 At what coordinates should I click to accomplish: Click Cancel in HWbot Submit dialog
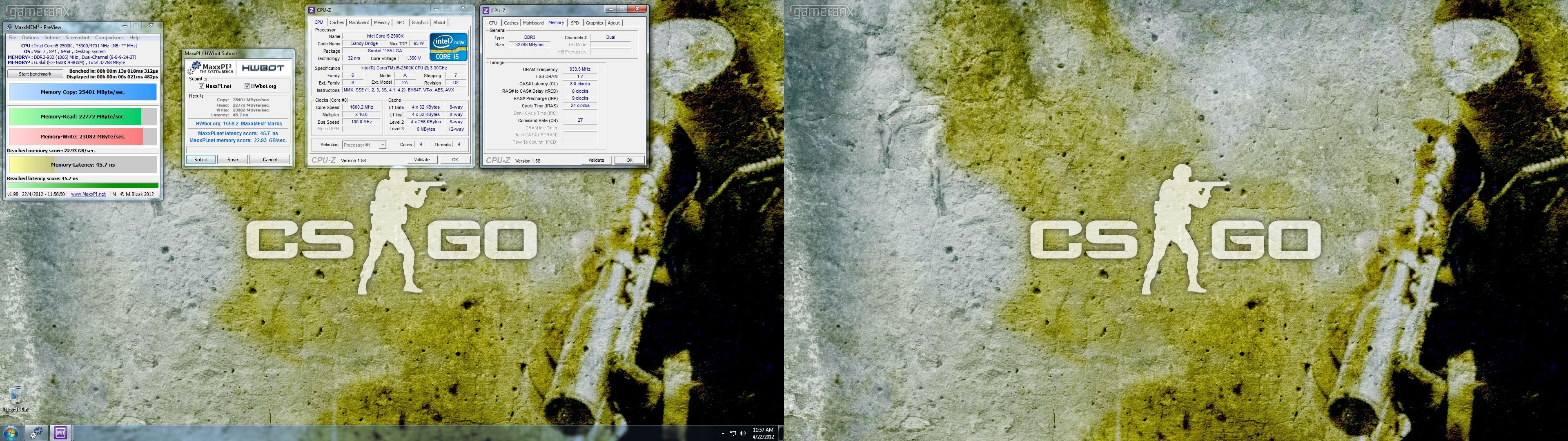click(x=269, y=160)
